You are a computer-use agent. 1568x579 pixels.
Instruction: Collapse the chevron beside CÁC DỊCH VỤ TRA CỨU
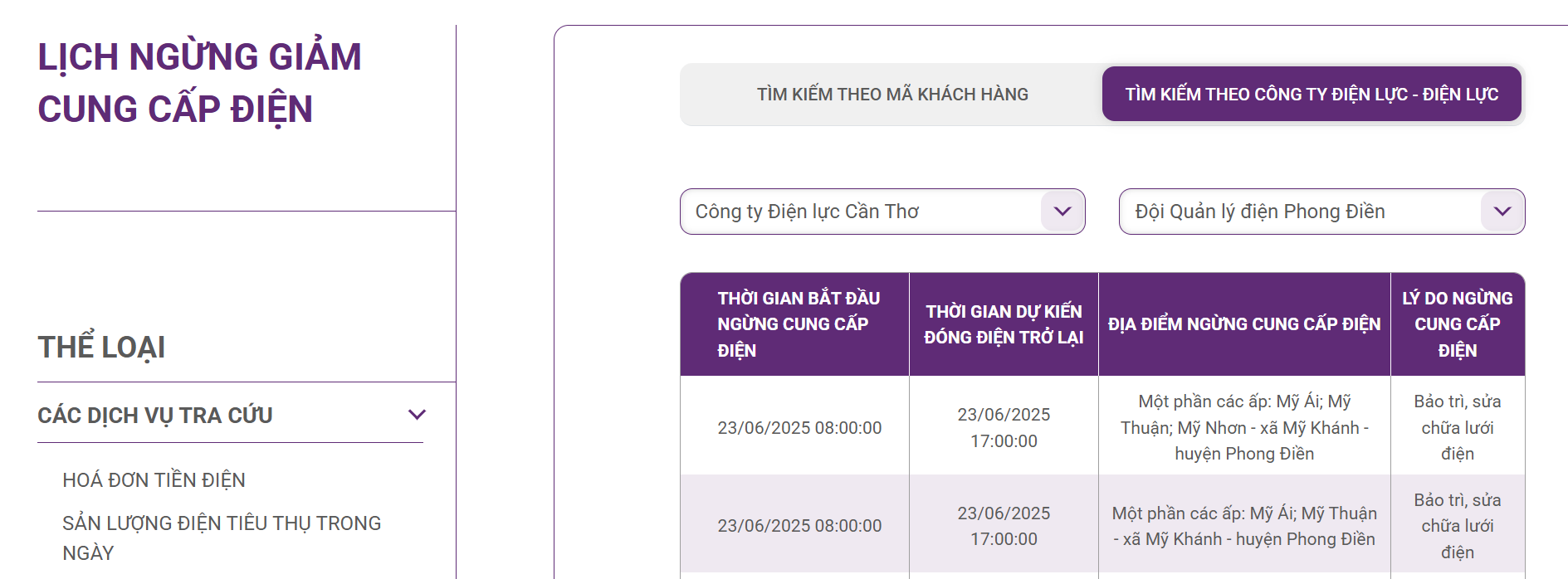[x=417, y=415]
